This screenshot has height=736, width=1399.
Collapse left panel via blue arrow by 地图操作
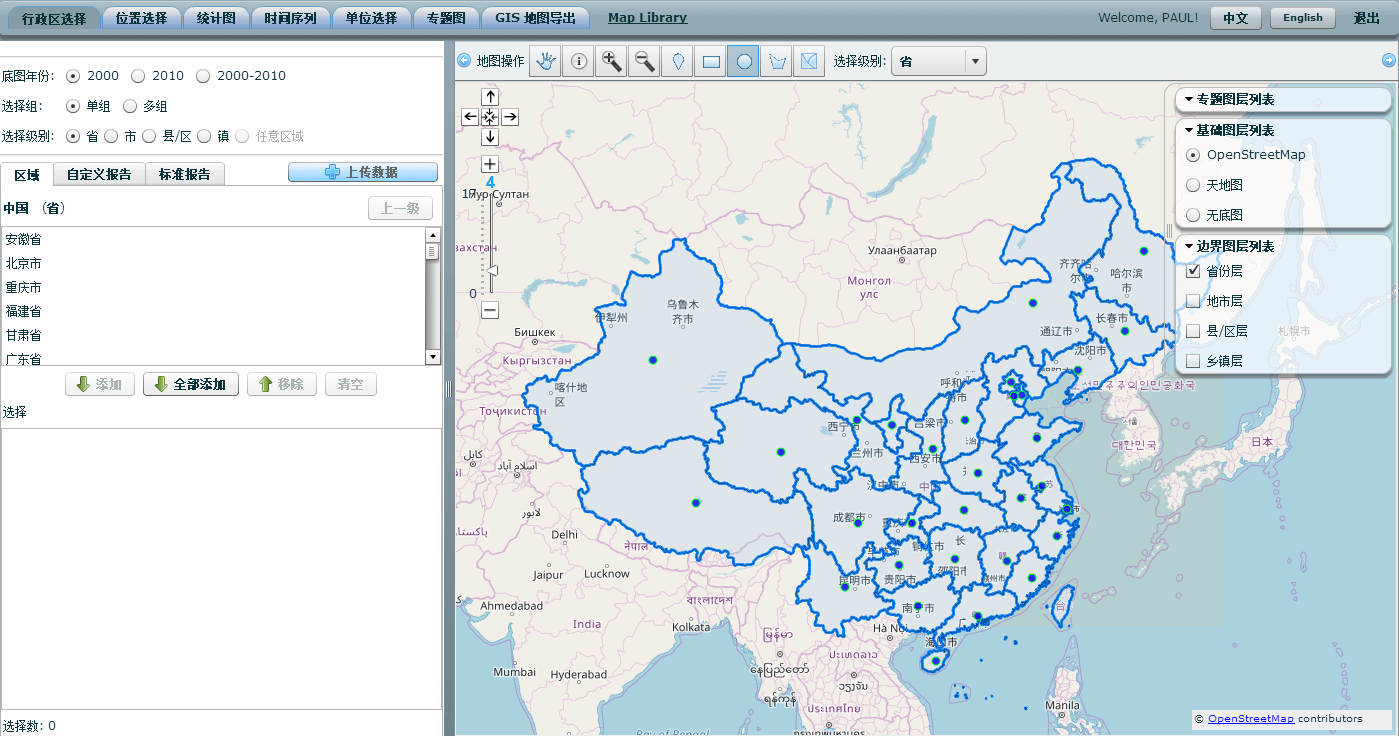[464, 61]
